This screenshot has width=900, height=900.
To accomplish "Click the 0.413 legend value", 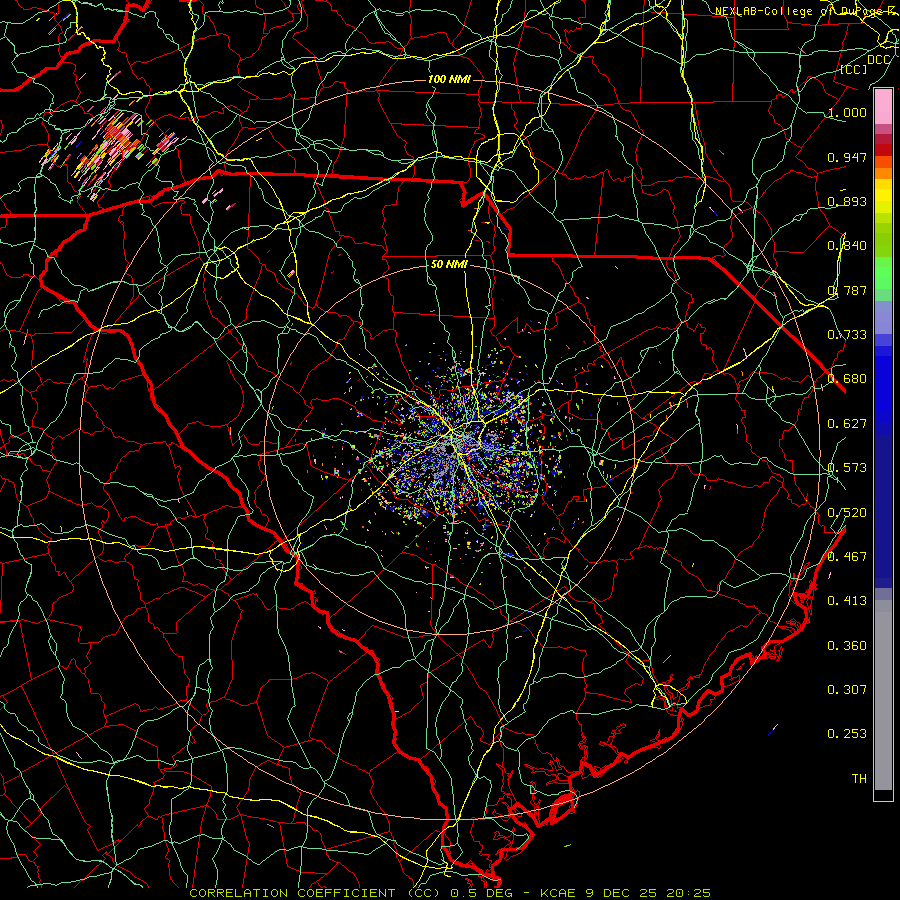I will click(x=847, y=601).
